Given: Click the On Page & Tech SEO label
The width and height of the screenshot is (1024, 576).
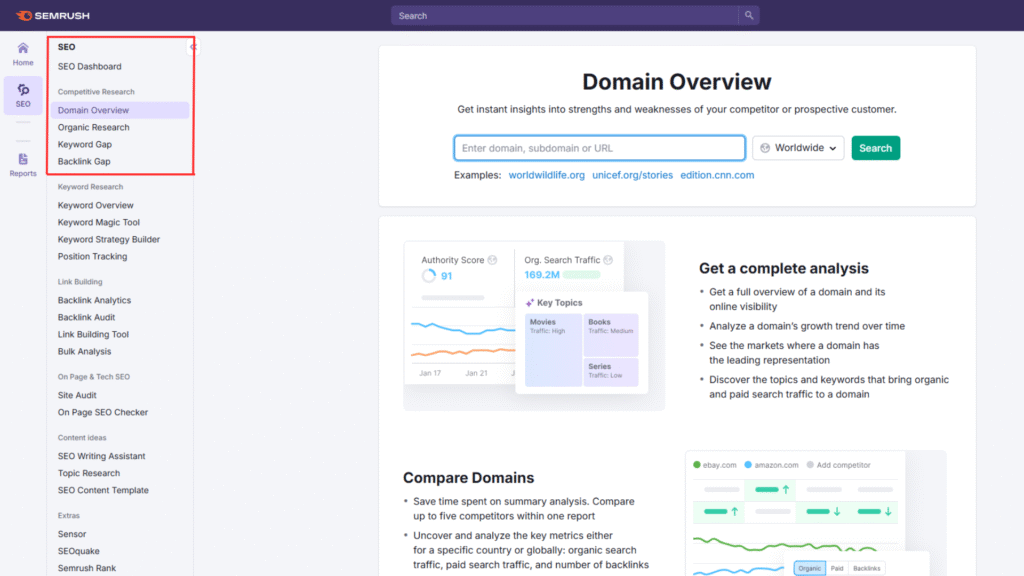Looking at the screenshot, I should click(x=93, y=377).
